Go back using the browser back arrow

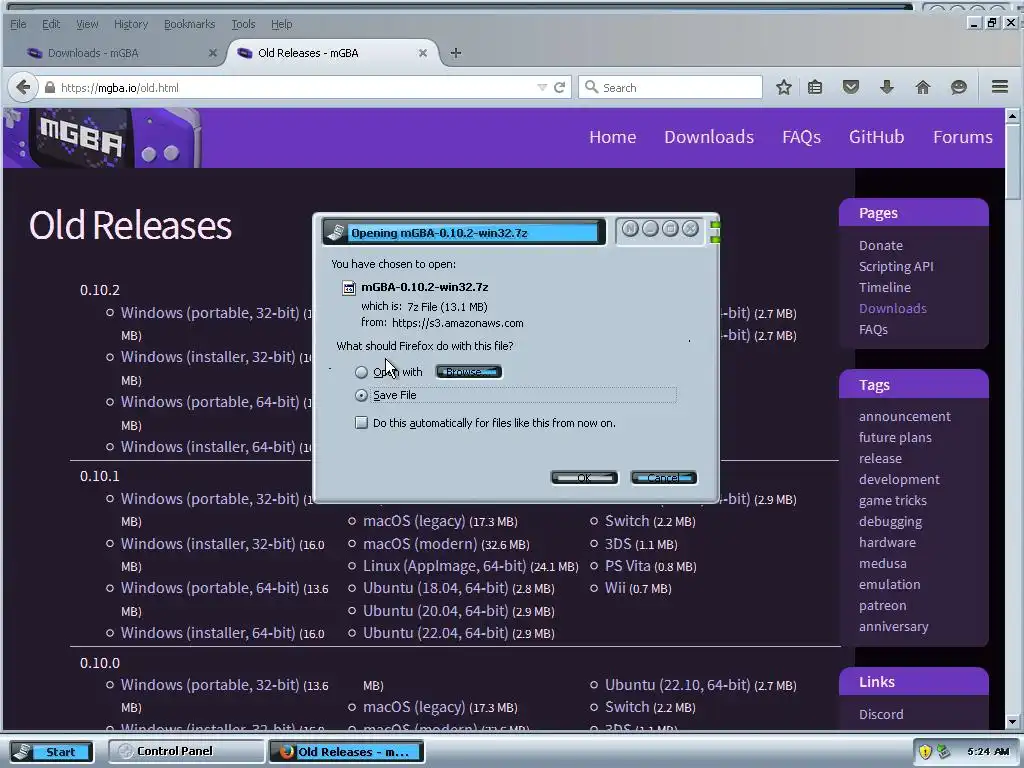click(x=24, y=88)
